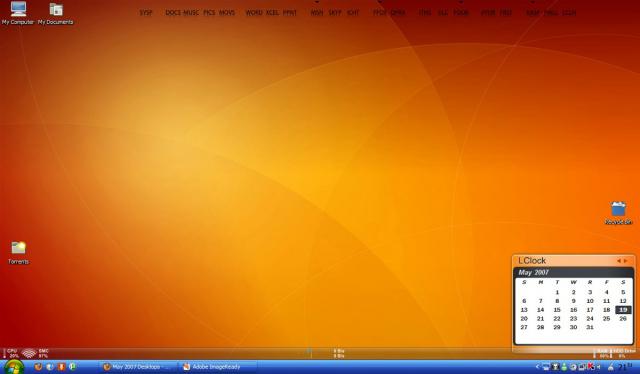Click the RAM usage meter

click(x=602, y=353)
